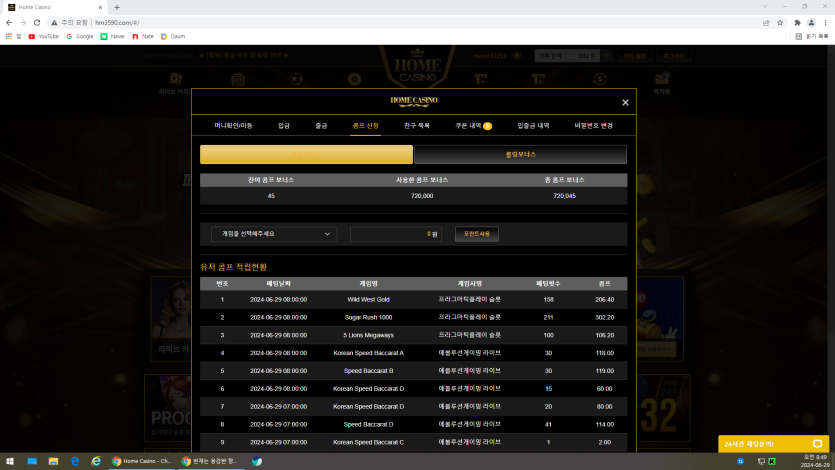Open File Explorer from the taskbar
The image size is (835, 470).
53,461
